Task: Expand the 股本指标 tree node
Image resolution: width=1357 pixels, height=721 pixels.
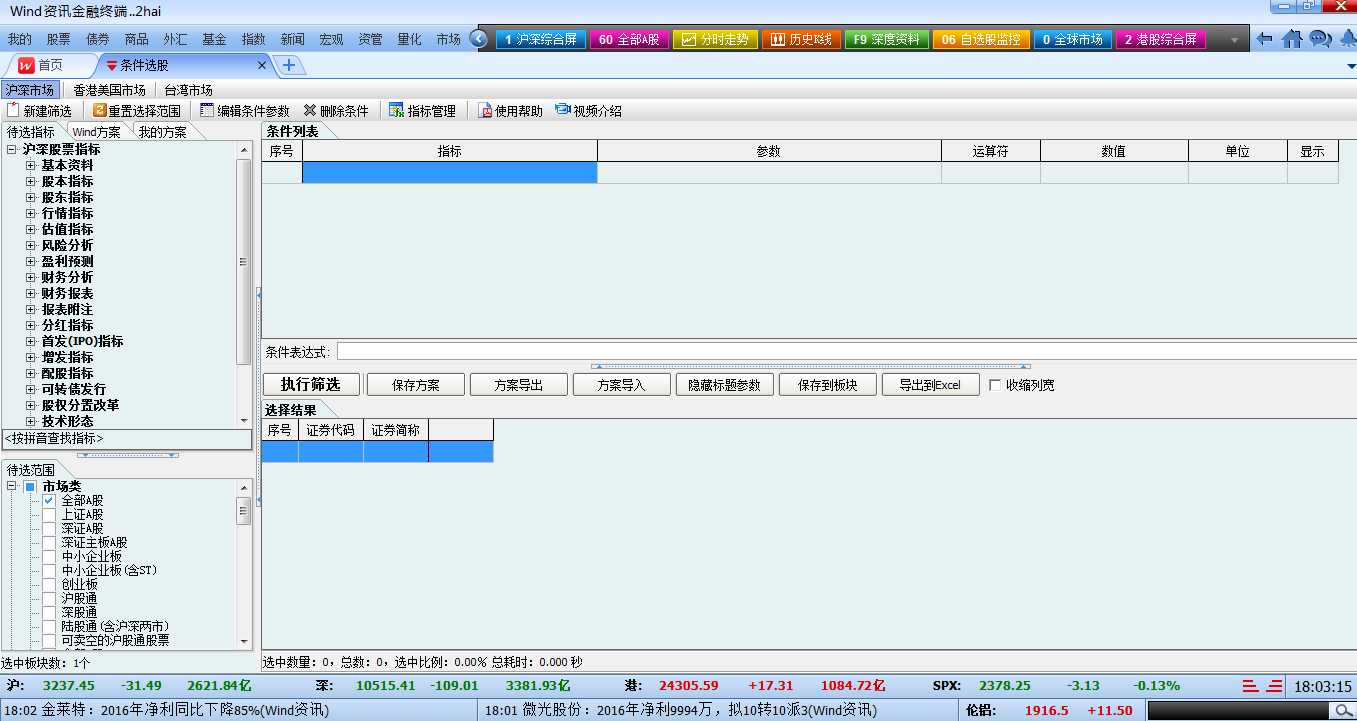Action: click(31, 181)
